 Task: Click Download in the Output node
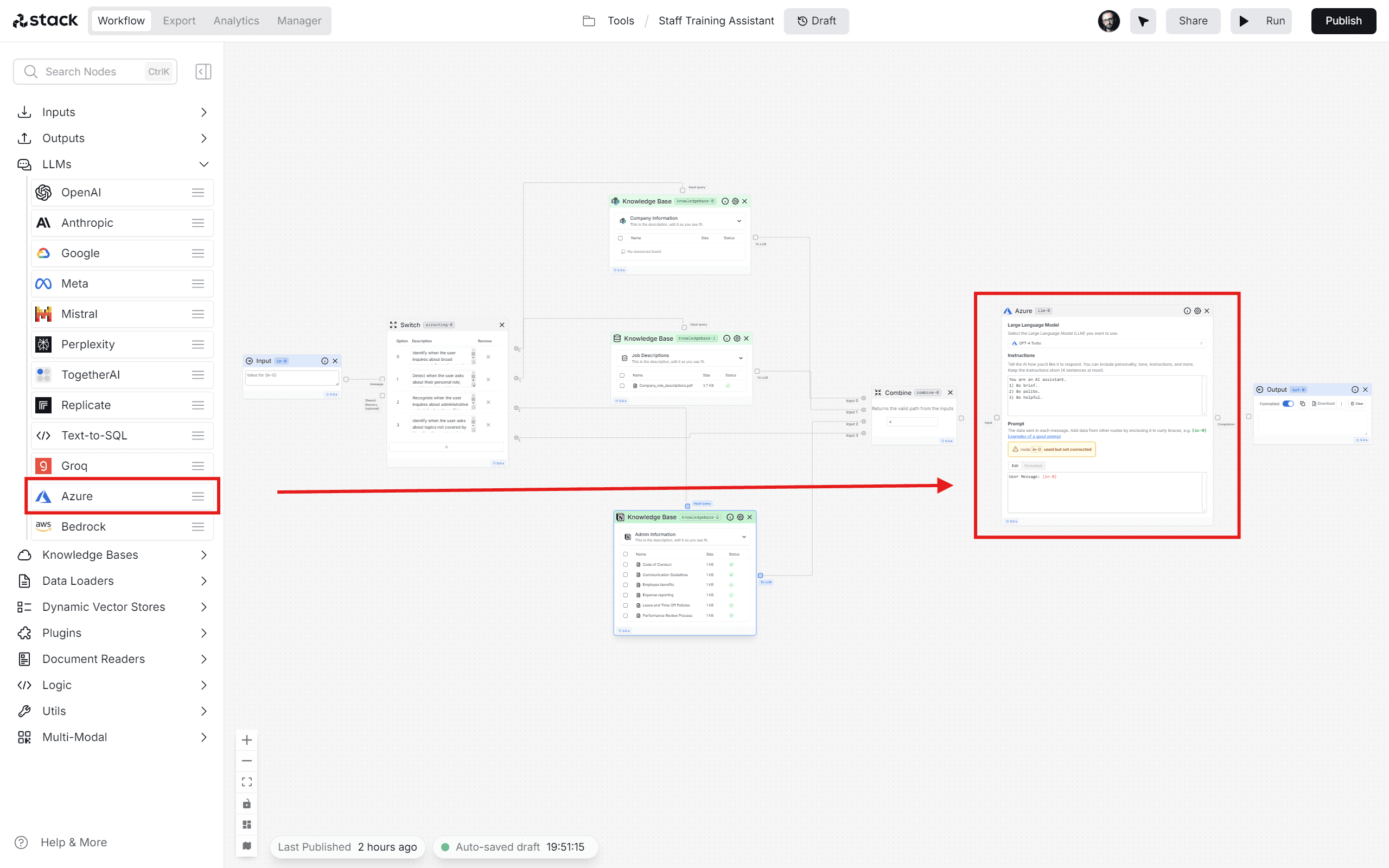[x=1323, y=404]
